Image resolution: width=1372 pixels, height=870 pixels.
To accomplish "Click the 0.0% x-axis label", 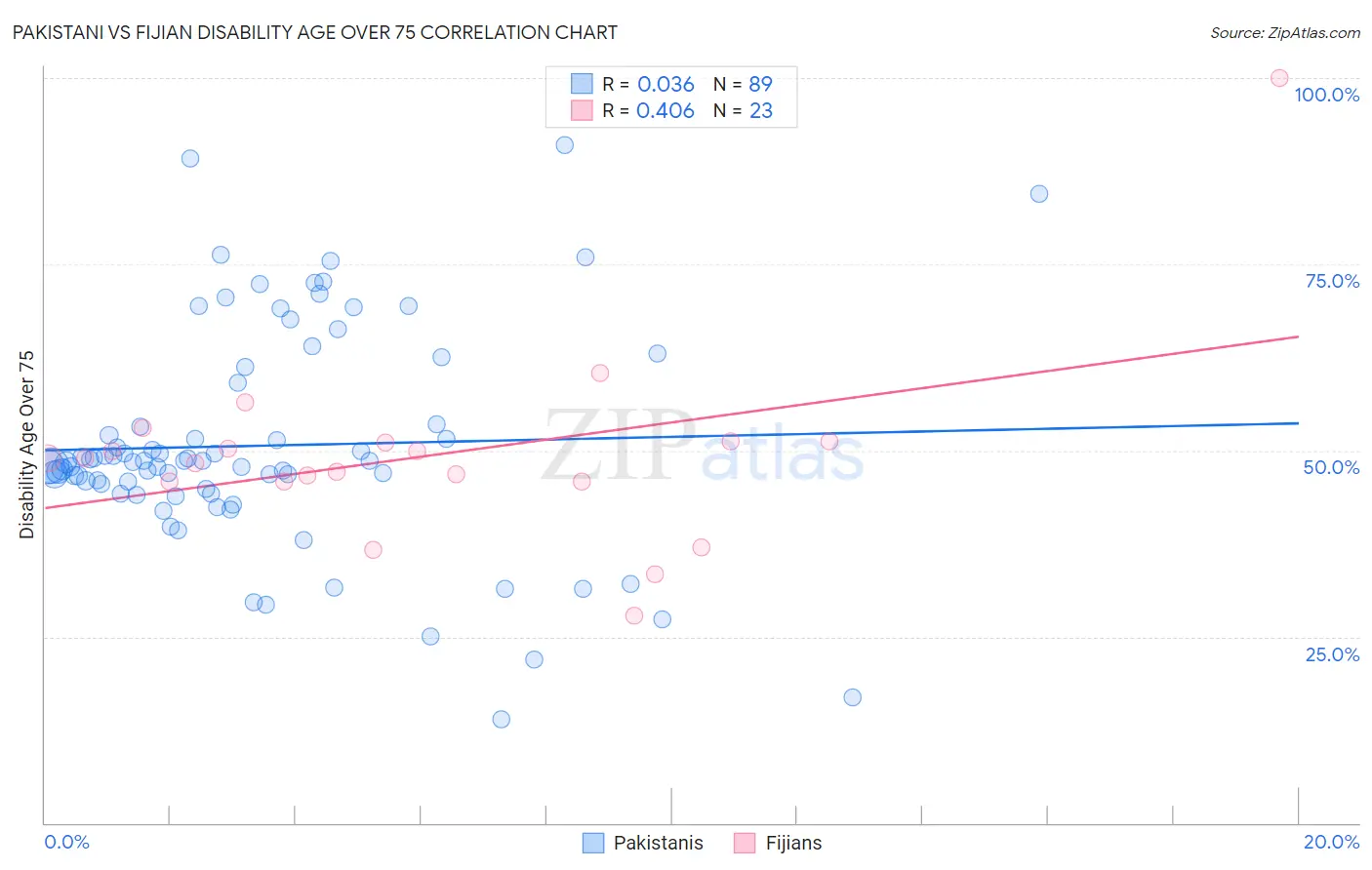I will coord(67,842).
